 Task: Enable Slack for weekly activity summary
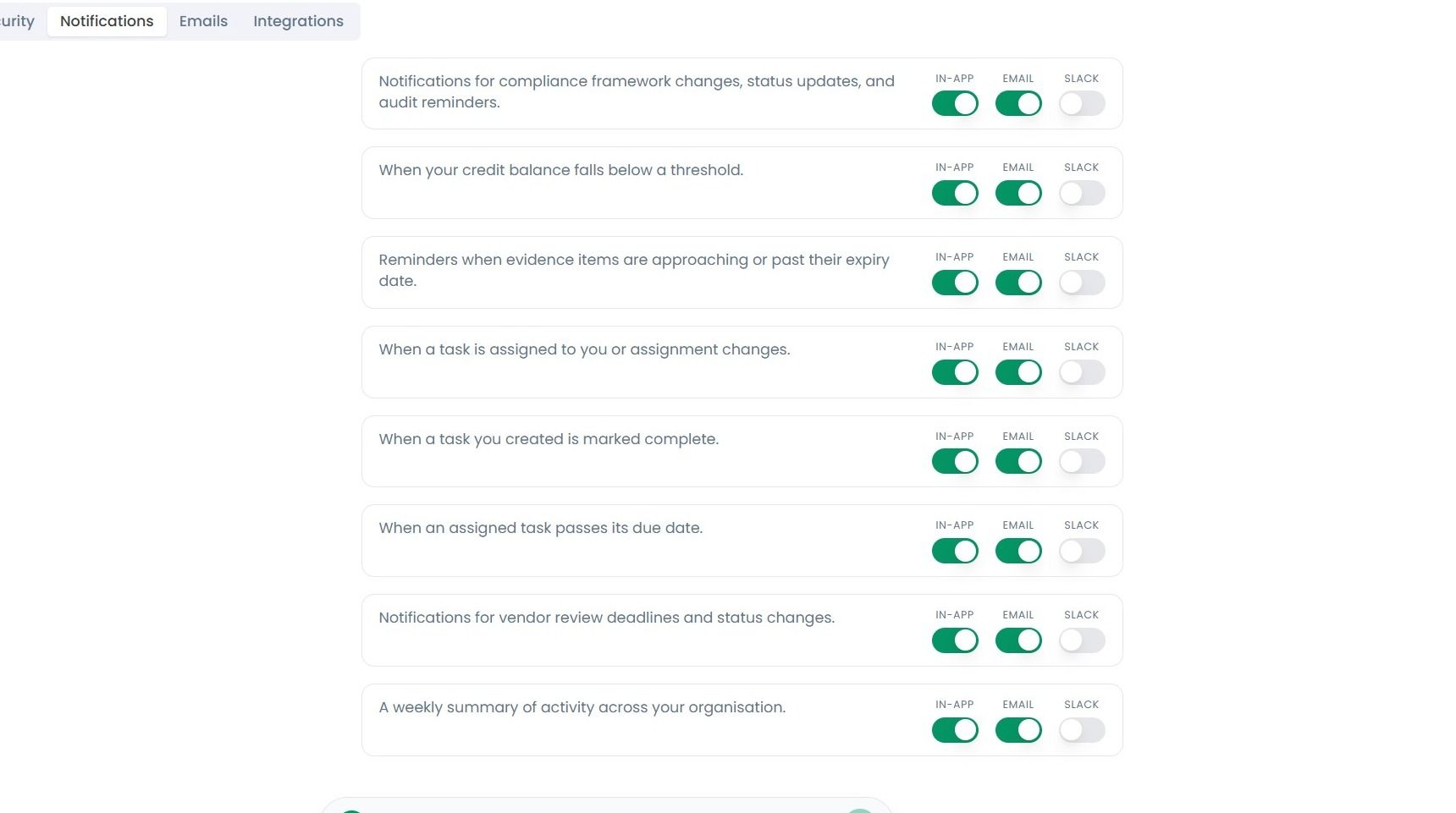(1082, 730)
